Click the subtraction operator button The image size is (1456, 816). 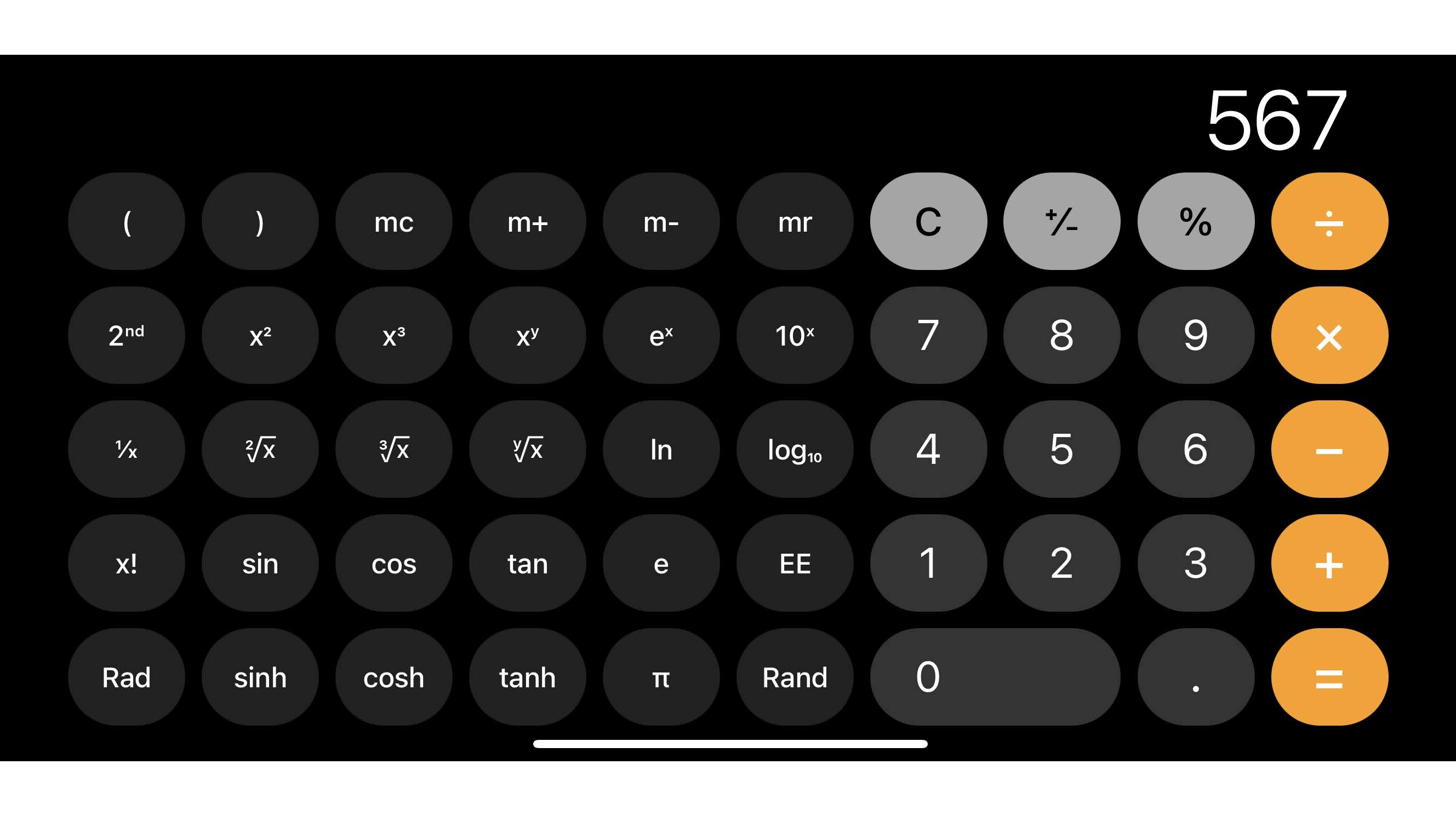1327,449
